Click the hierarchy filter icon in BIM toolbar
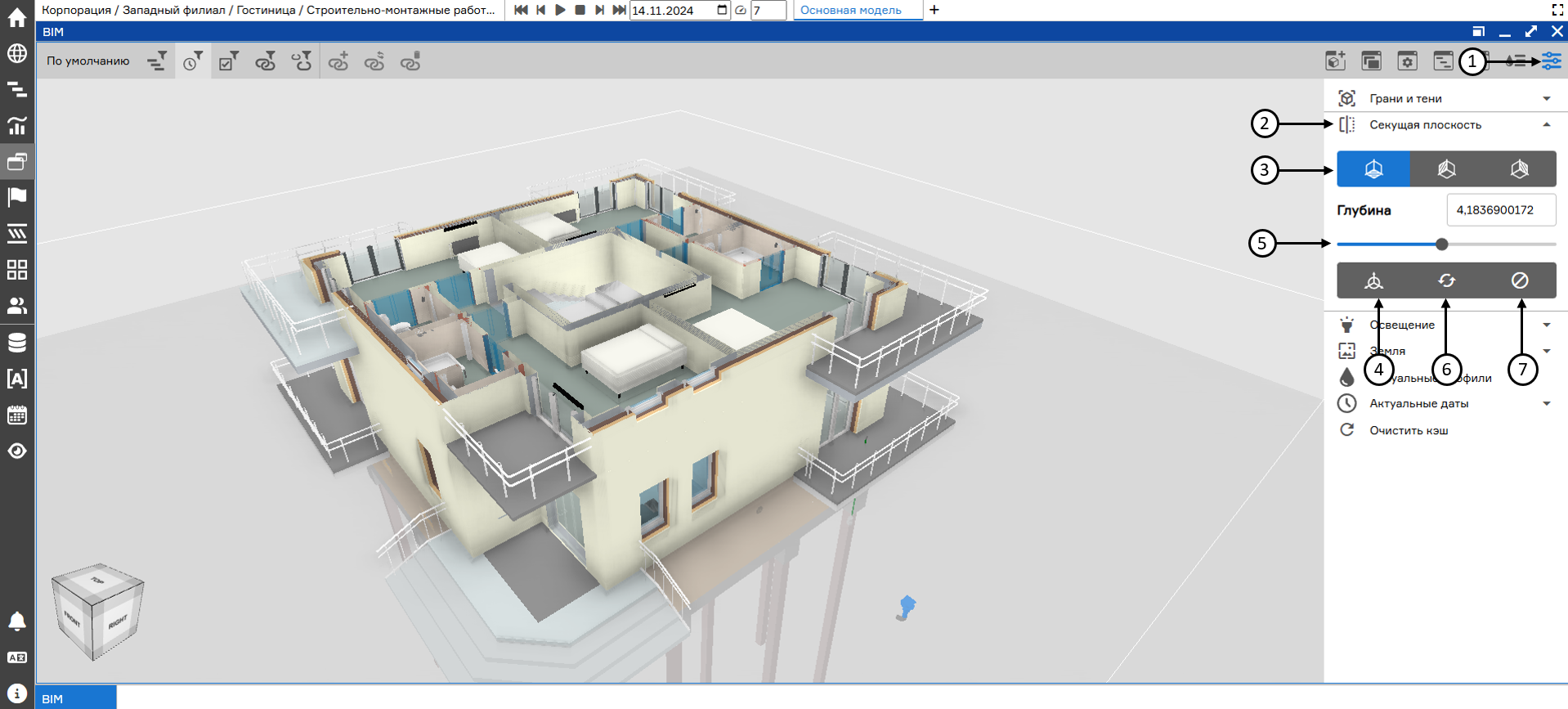This screenshot has width=1568, height=709. [157, 61]
